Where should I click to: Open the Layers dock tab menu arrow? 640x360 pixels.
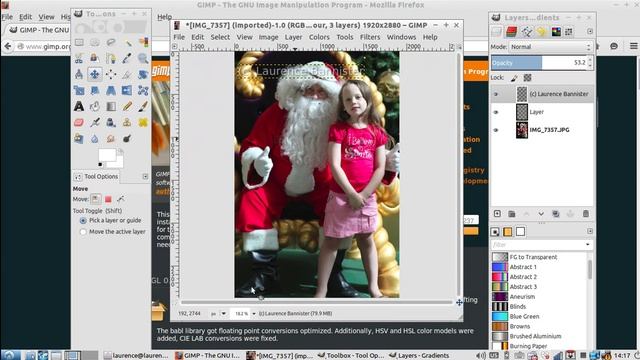(x=590, y=31)
